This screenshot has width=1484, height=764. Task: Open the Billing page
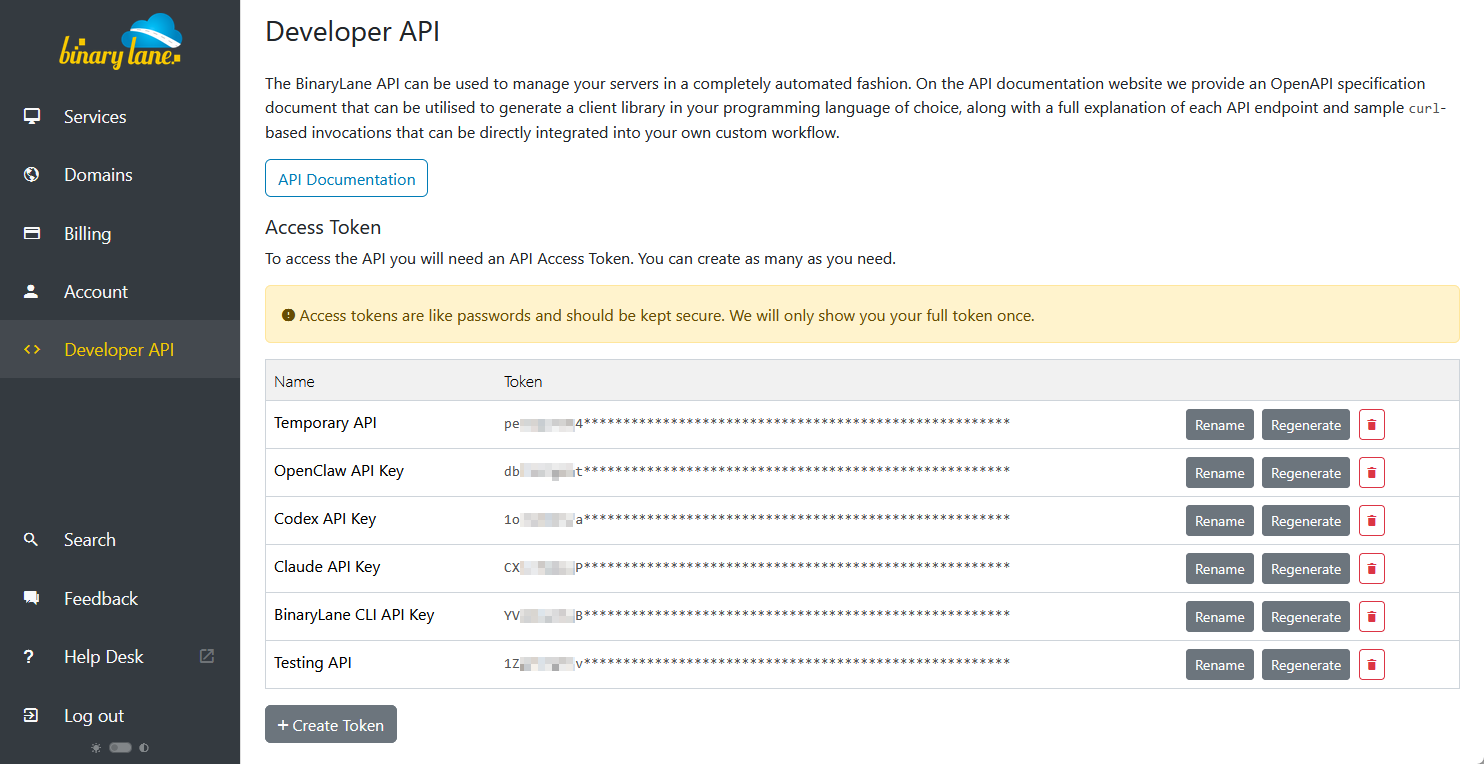click(x=120, y=233)
